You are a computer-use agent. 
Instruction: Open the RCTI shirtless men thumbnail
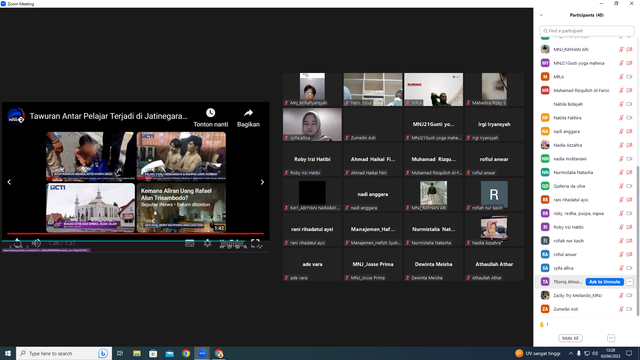pos(181,156)
